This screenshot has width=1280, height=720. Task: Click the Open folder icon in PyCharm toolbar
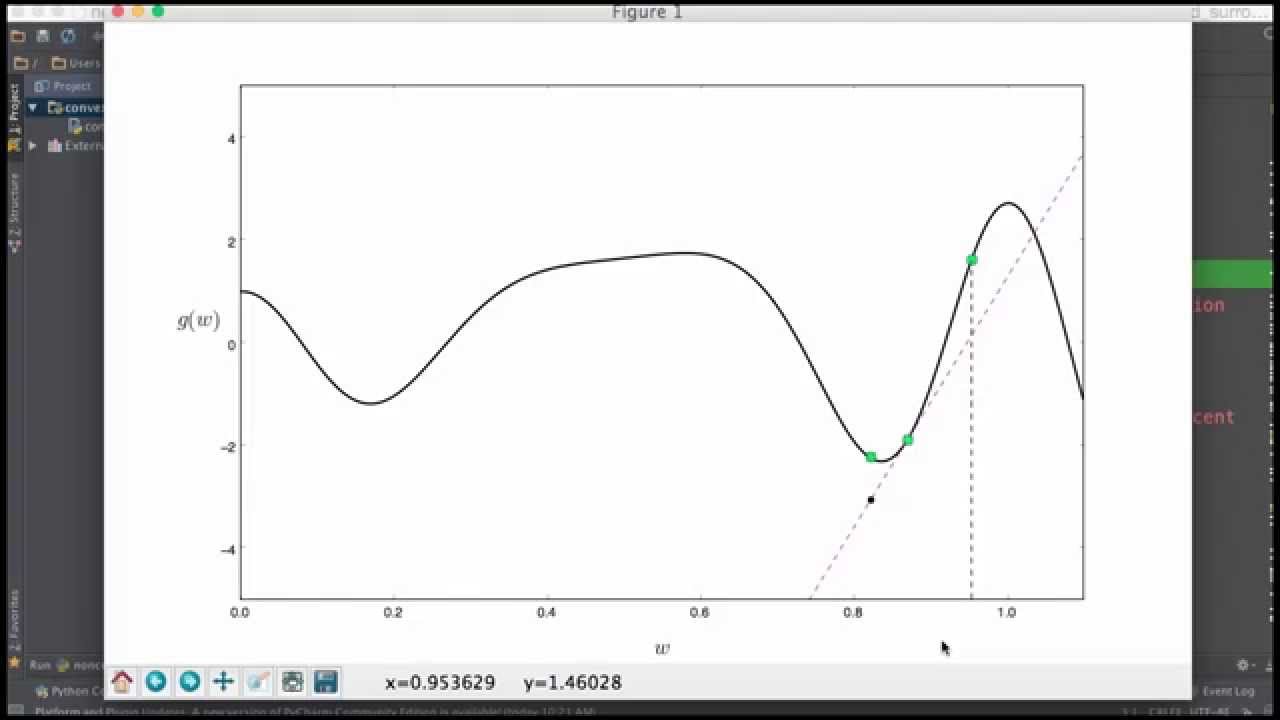[x=19, y=36]
